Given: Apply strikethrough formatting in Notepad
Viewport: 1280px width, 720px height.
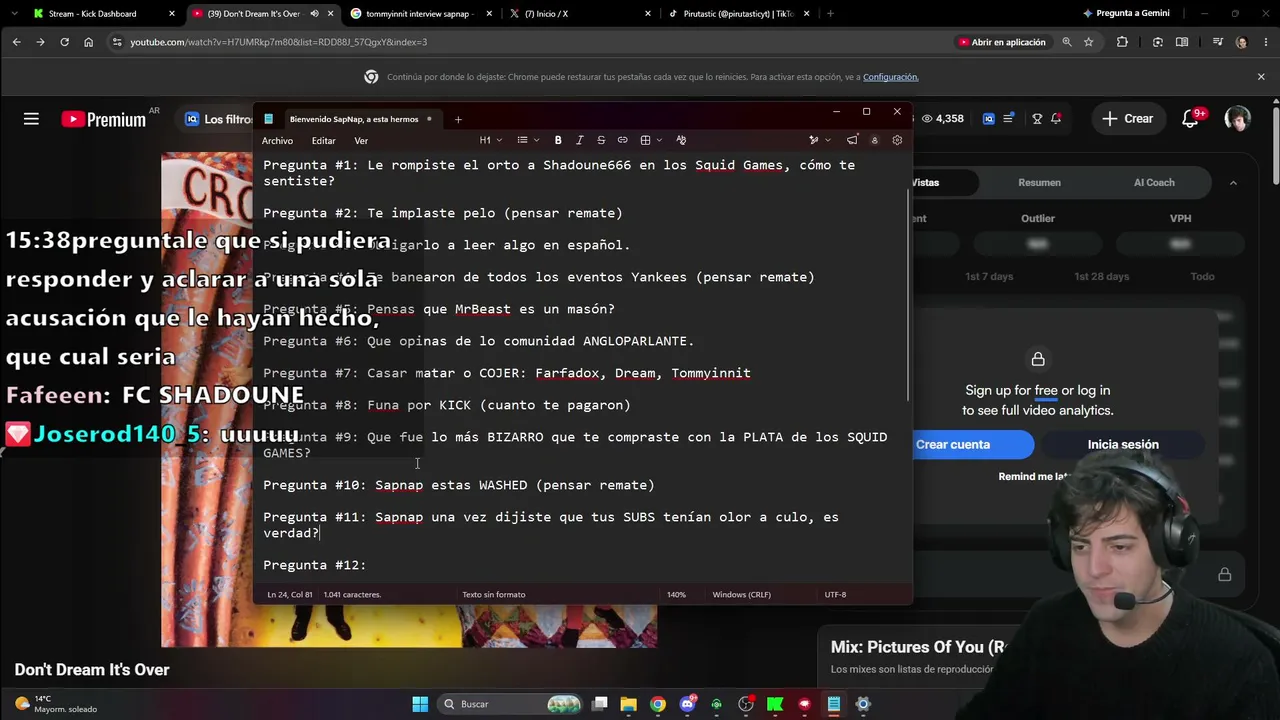Looking at the screenshot, I should (601, 140).
